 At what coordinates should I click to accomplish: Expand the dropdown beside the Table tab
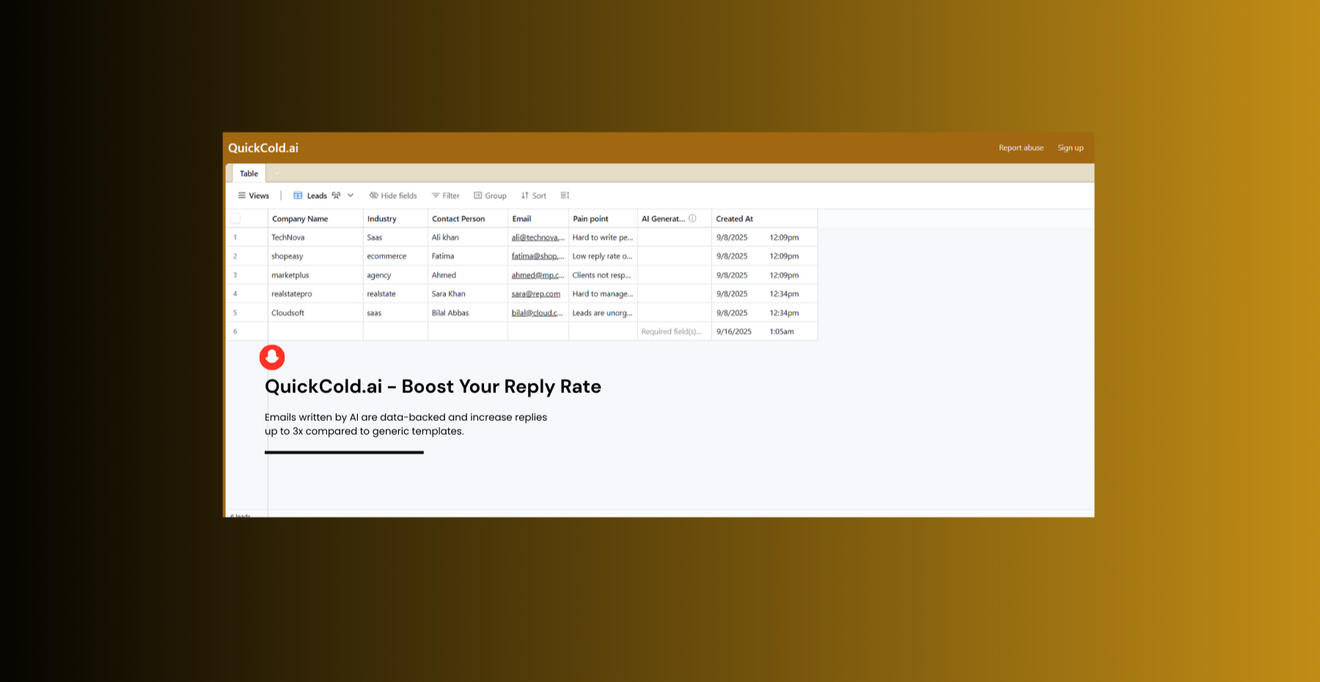277,174
